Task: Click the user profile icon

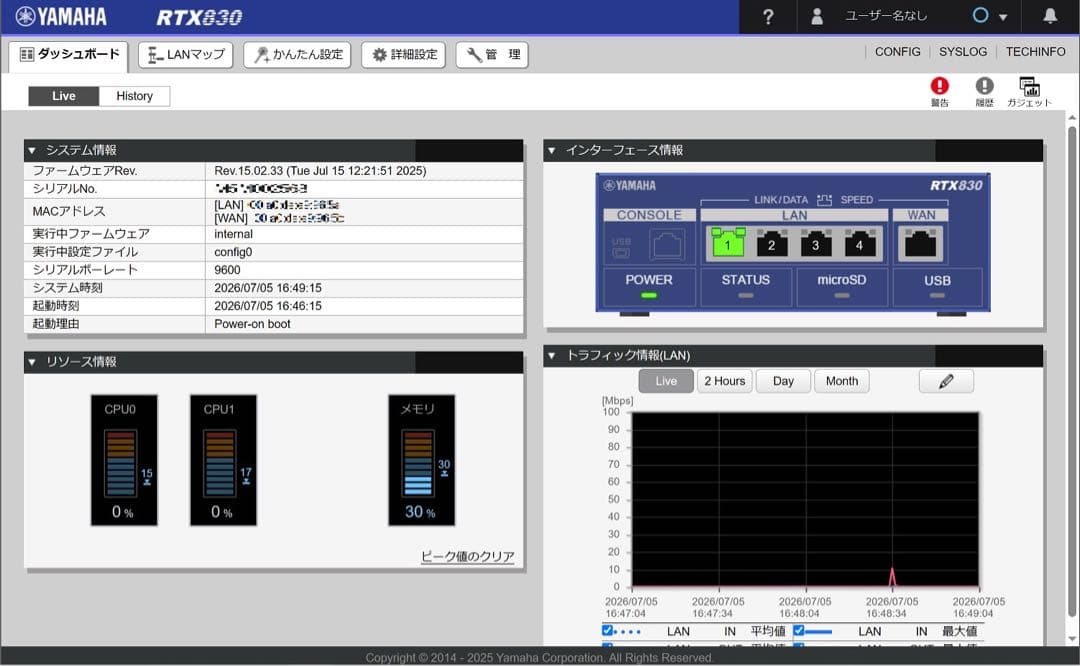Action: (817, 17)
